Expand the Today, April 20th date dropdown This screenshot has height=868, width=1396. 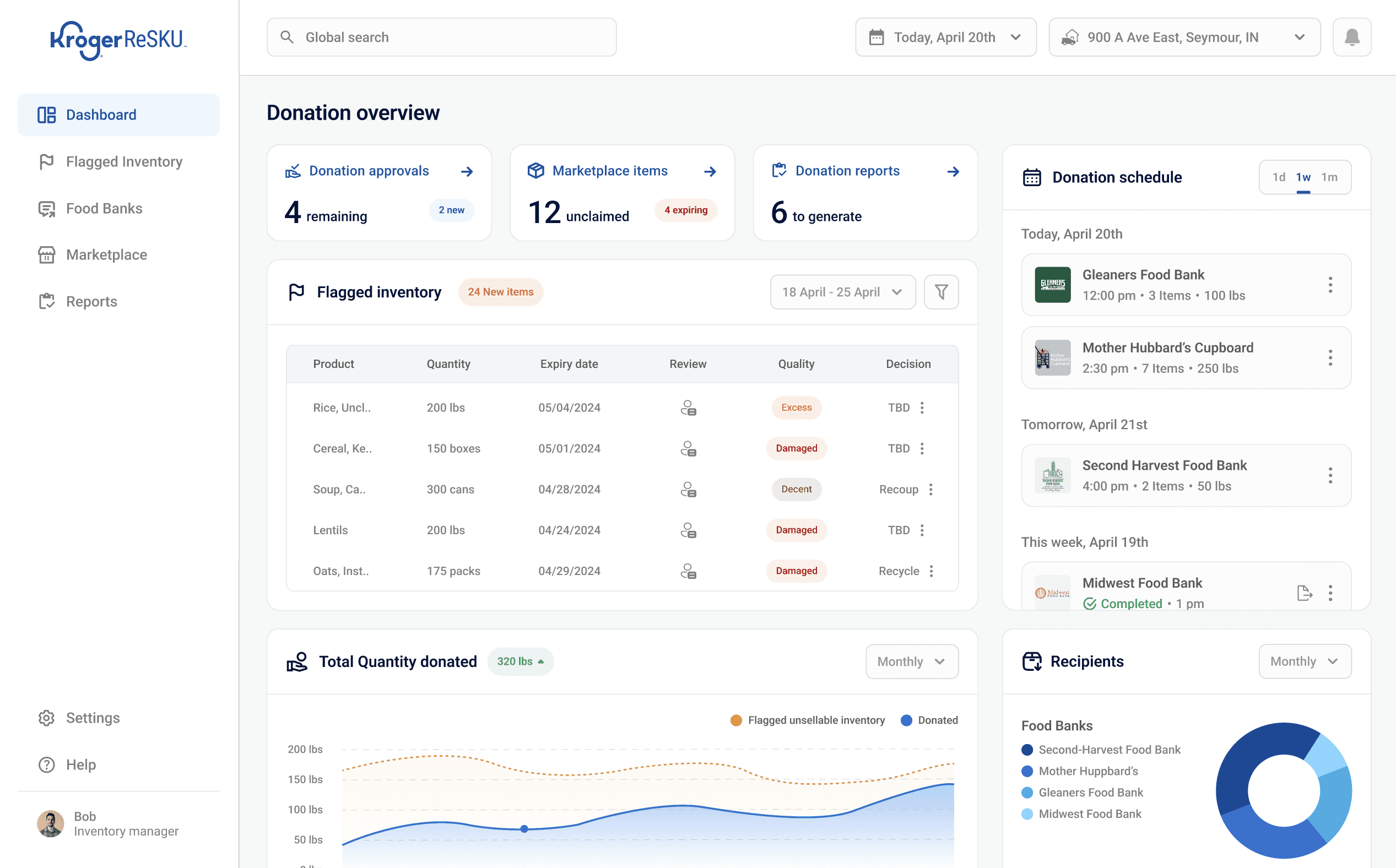click(x=945, y=37)
